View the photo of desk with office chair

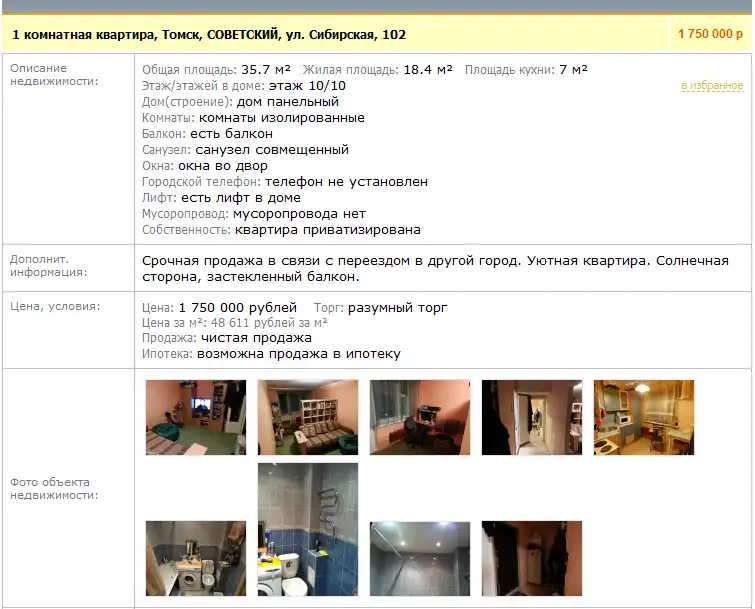(419, 417)
